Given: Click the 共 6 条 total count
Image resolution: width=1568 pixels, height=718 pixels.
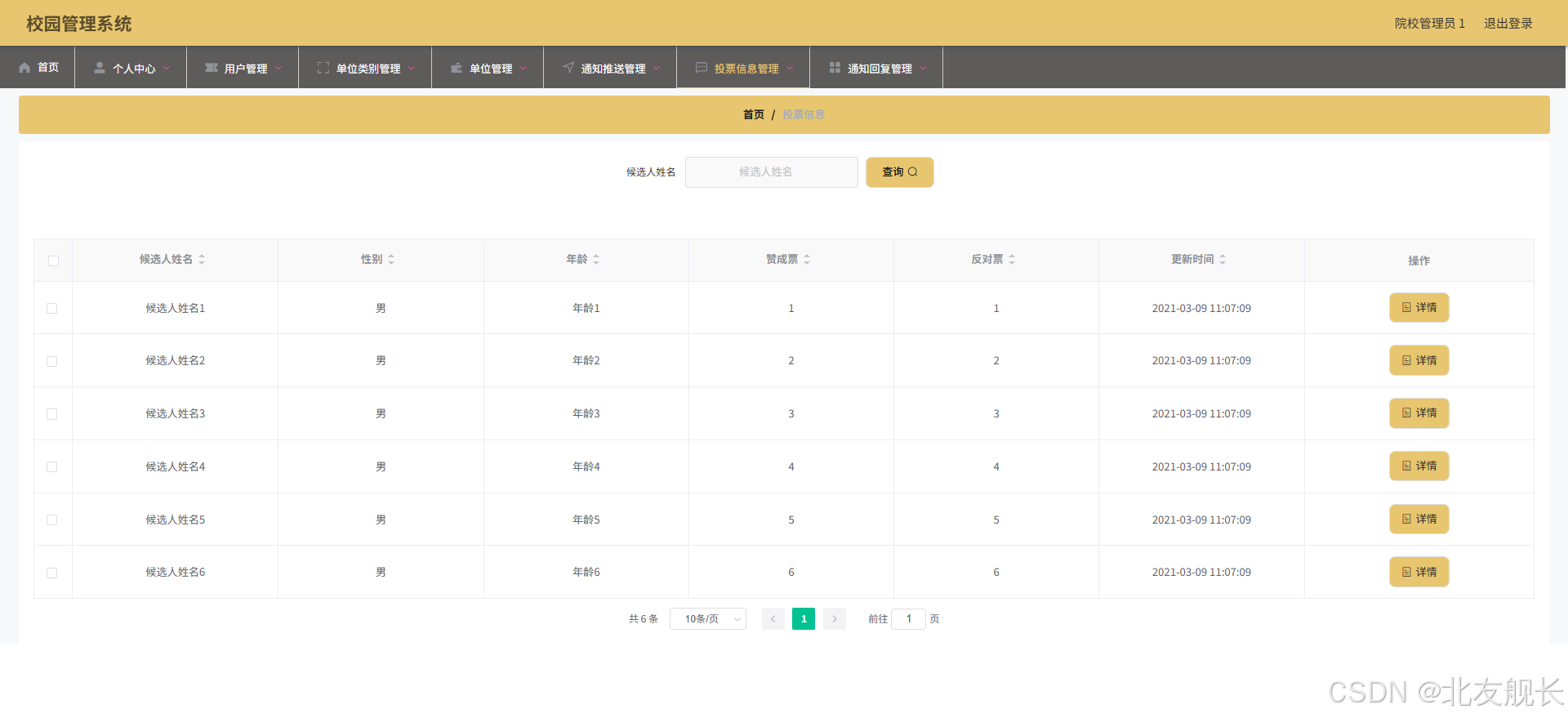Looking at the screenshot, I should (644, 619).
